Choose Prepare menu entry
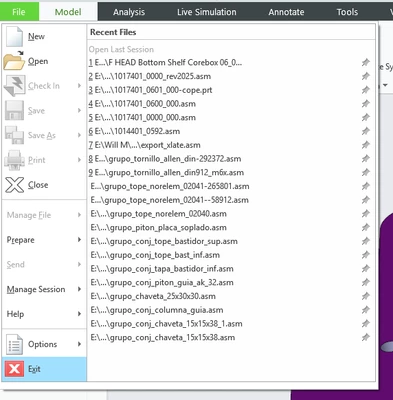The image size is (393, 400). [44, 240]
